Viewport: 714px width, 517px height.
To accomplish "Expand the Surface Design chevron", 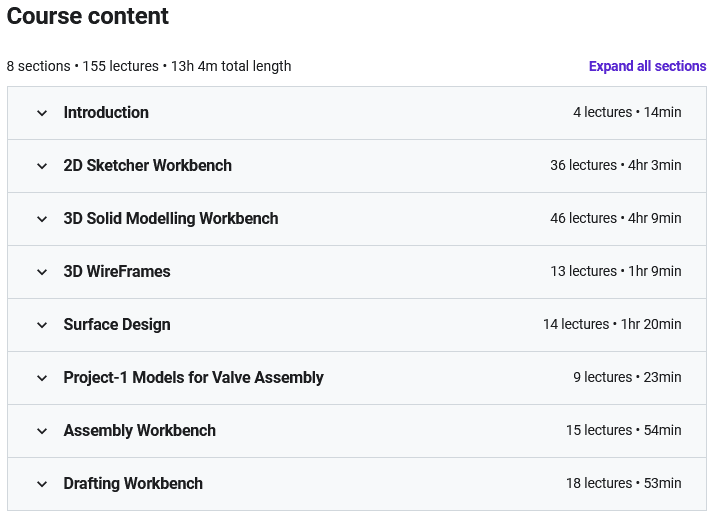I will pyautogui.click(x=42, y=325).
